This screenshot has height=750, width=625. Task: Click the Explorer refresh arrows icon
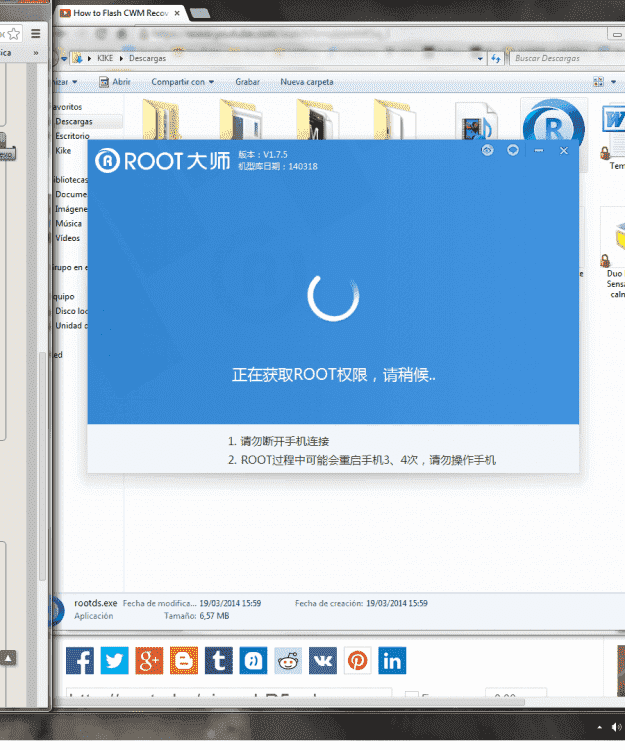tap(496, 58)
